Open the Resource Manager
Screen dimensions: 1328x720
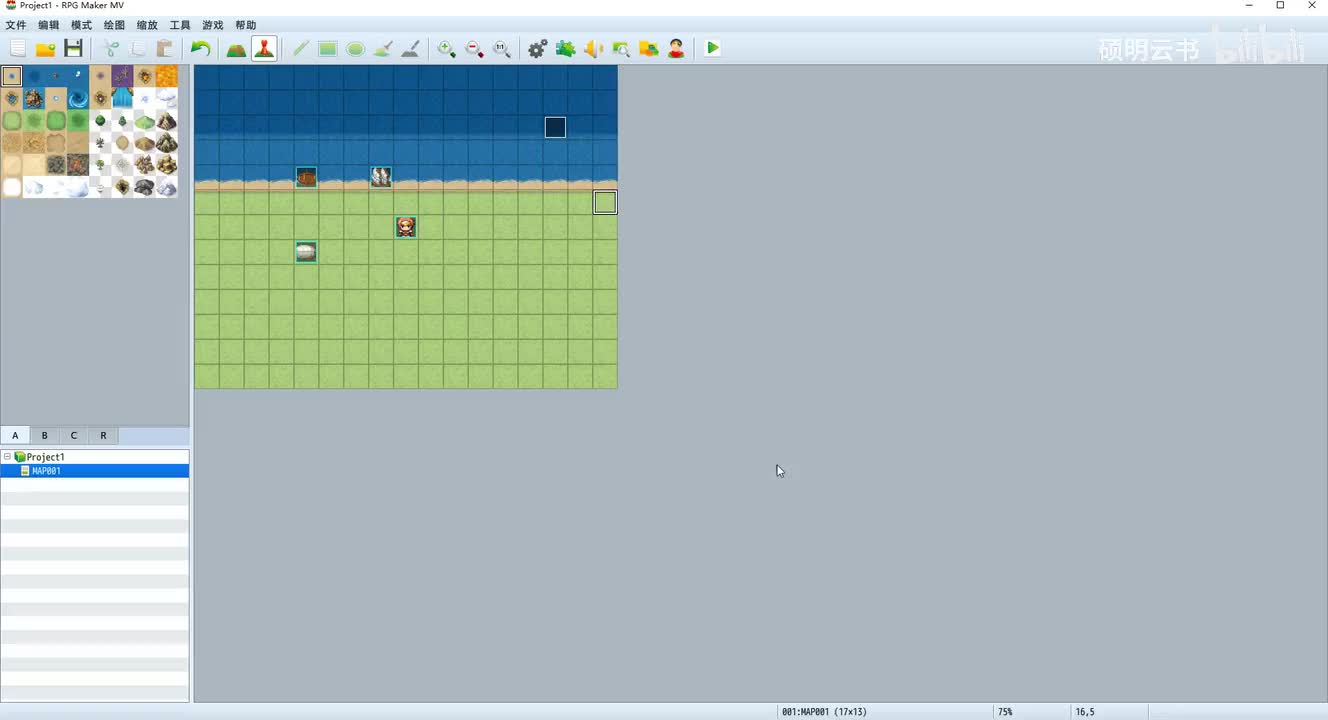pyautogui.click(x=649, y=48)
